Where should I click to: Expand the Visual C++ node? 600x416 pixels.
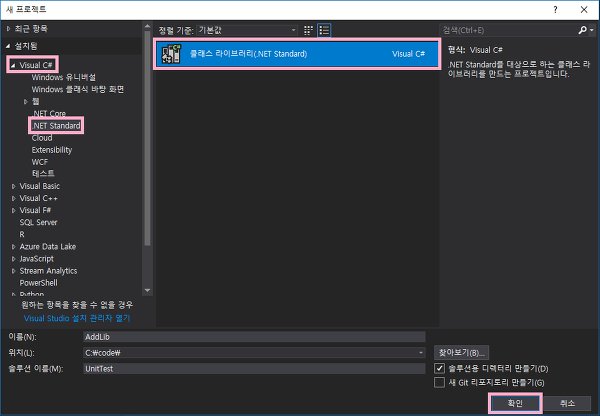[13, 199]
